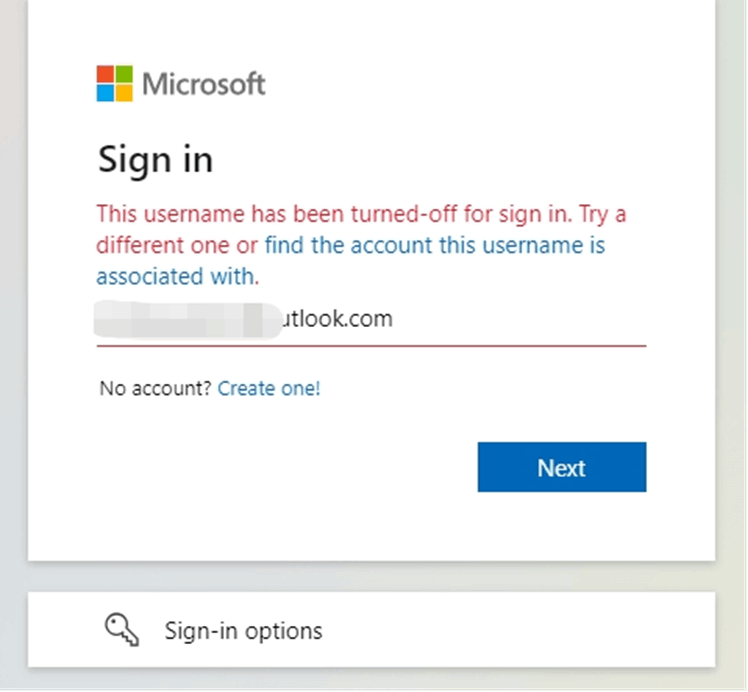
Task: Open 'find the account this username is' link
Action: (x=435, y=245)
